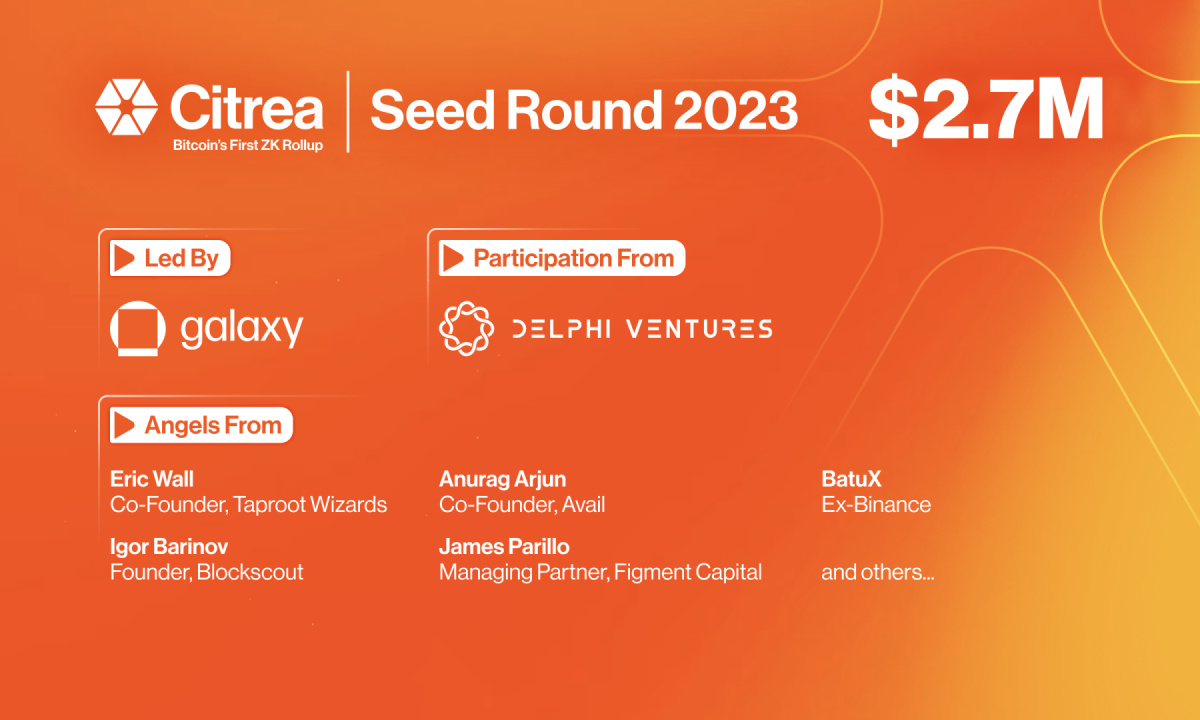The height and width of the screenshot is (720, 1200).
Task: Select the Participation From label badge
Action: click(x=562, y=258)
